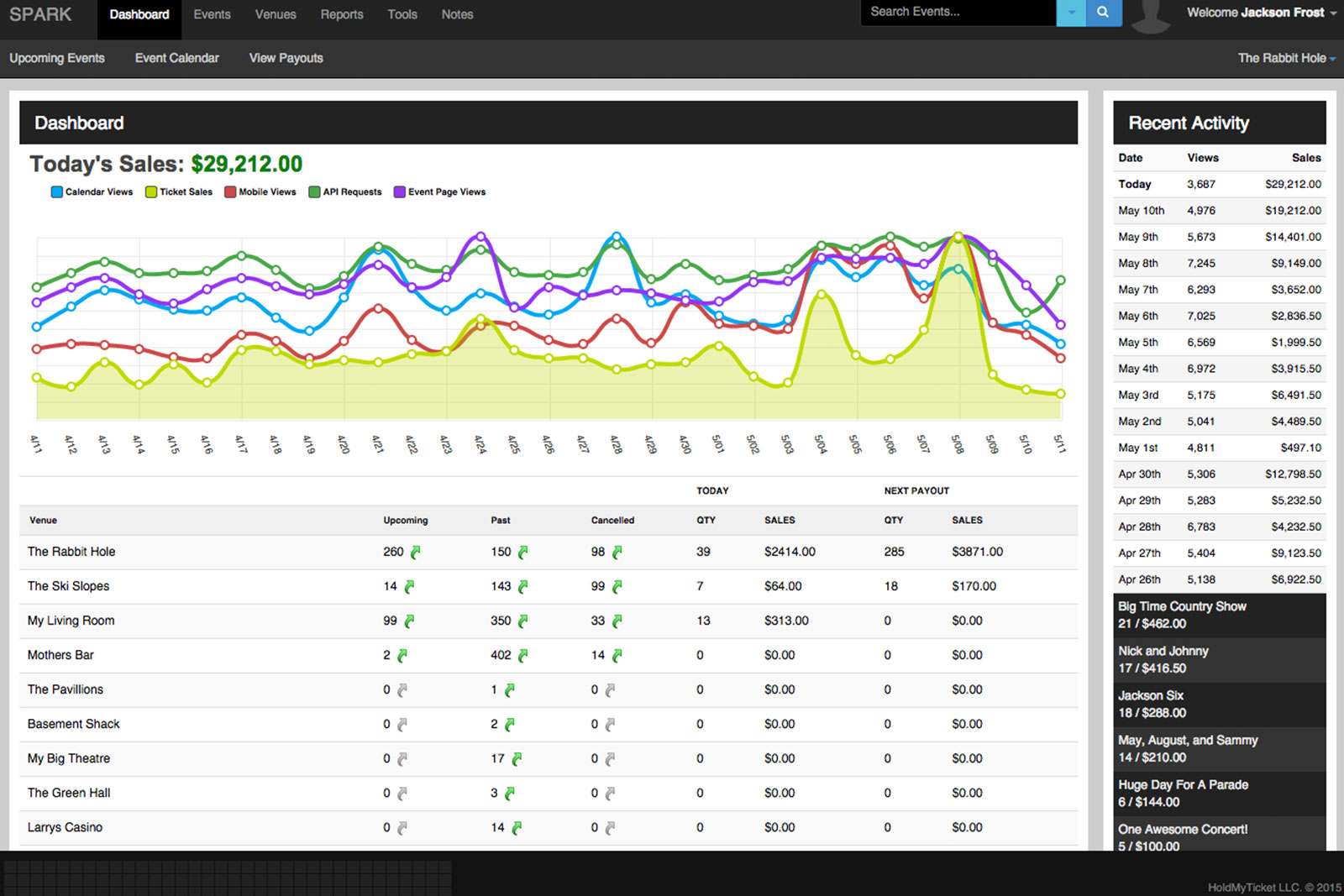Click gray arrow beside Pavillions upcoming 0

pos(402,690)
